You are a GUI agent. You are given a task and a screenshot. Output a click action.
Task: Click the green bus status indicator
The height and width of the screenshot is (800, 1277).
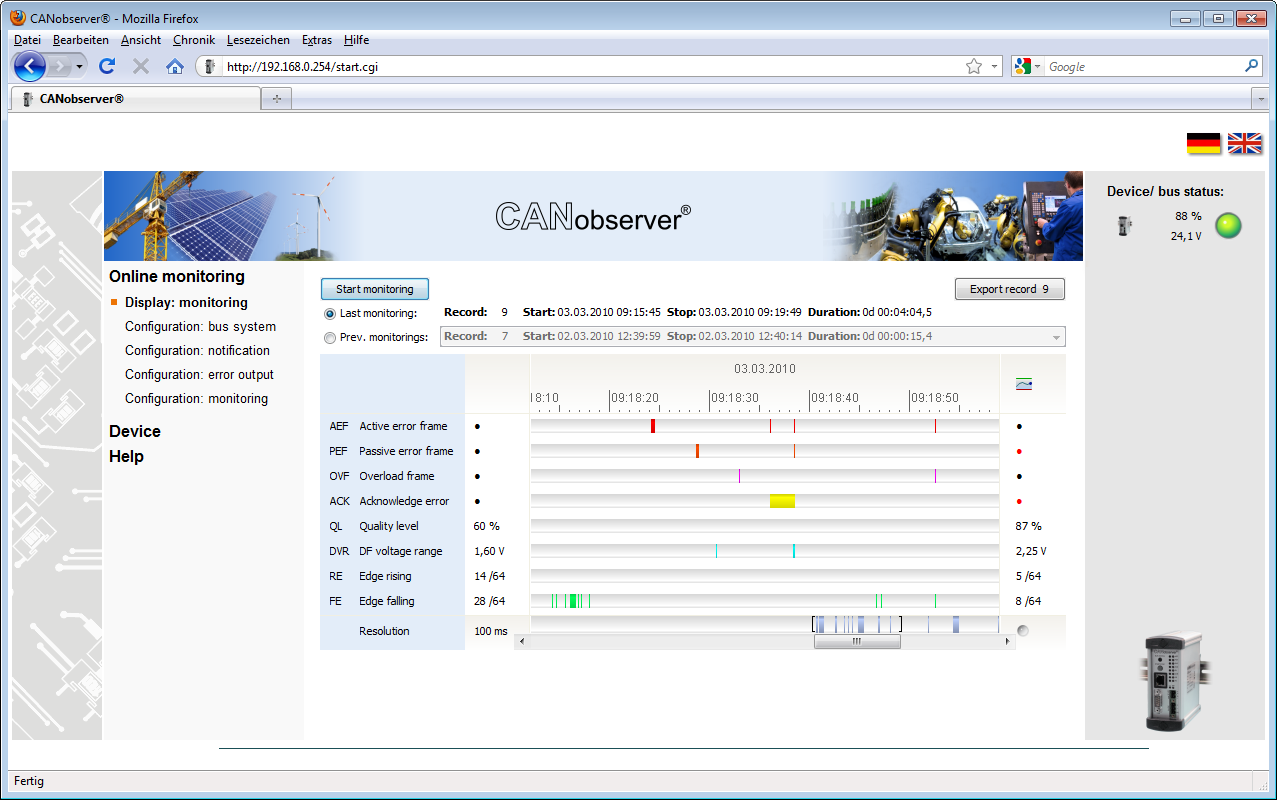pos(1228,226)
